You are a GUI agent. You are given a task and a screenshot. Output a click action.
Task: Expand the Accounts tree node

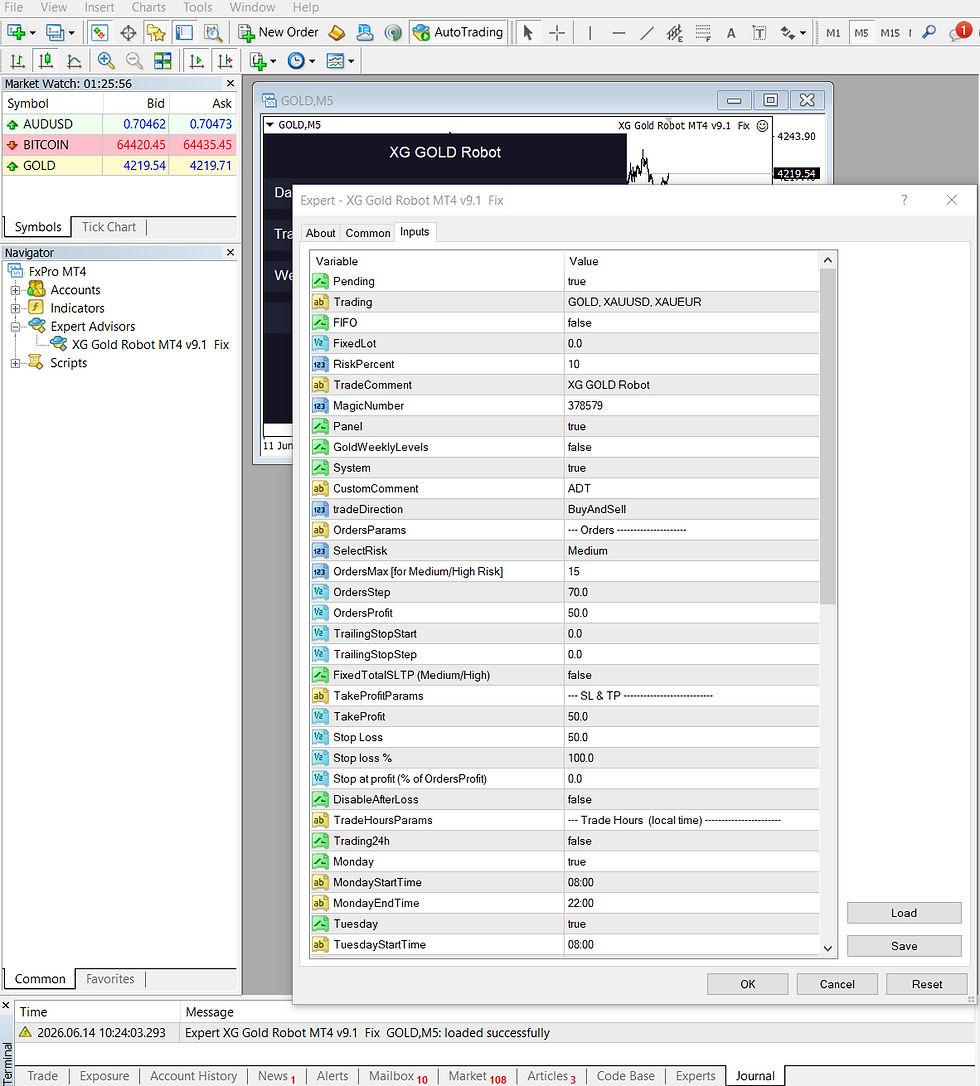(x=15, y=290)
